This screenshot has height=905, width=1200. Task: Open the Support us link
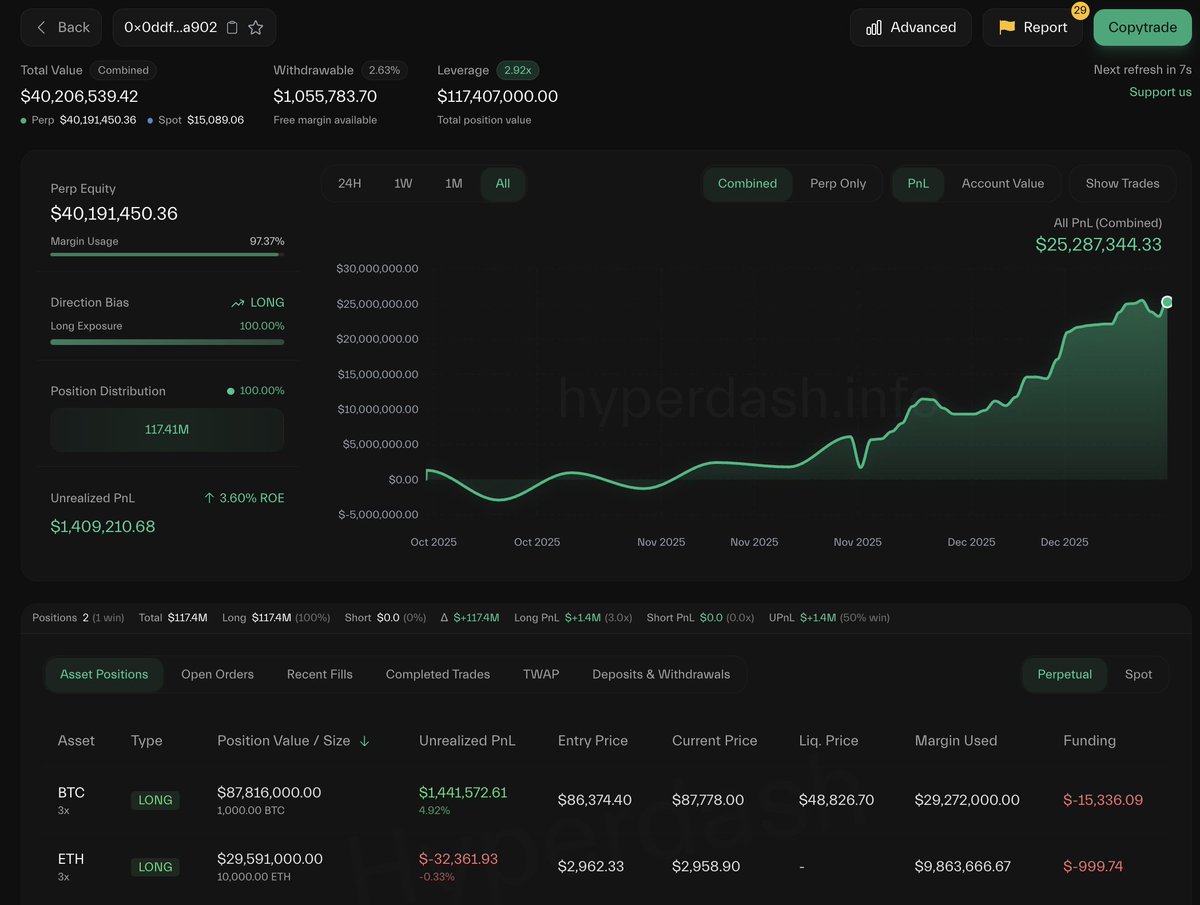click(1160, 91)
